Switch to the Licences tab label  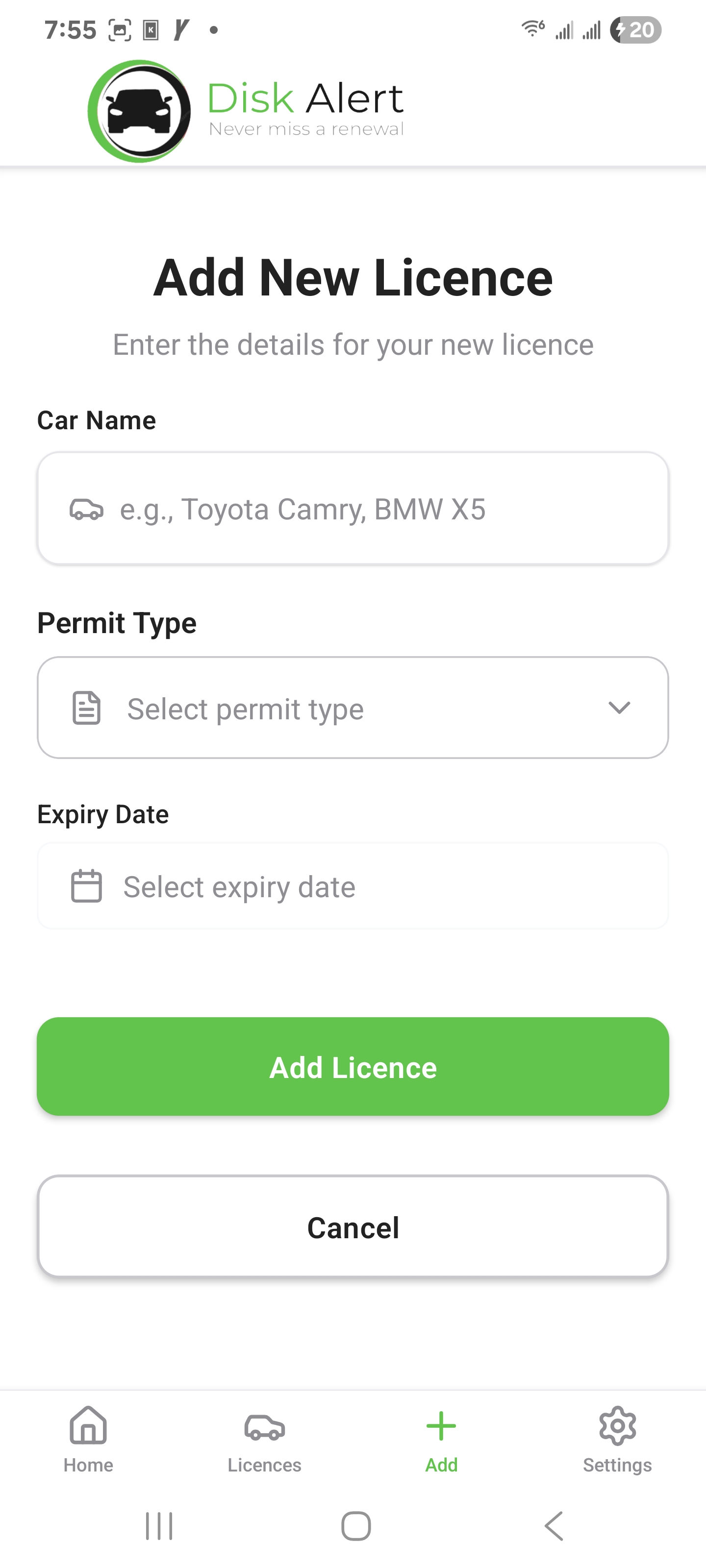coord(264,1465)
